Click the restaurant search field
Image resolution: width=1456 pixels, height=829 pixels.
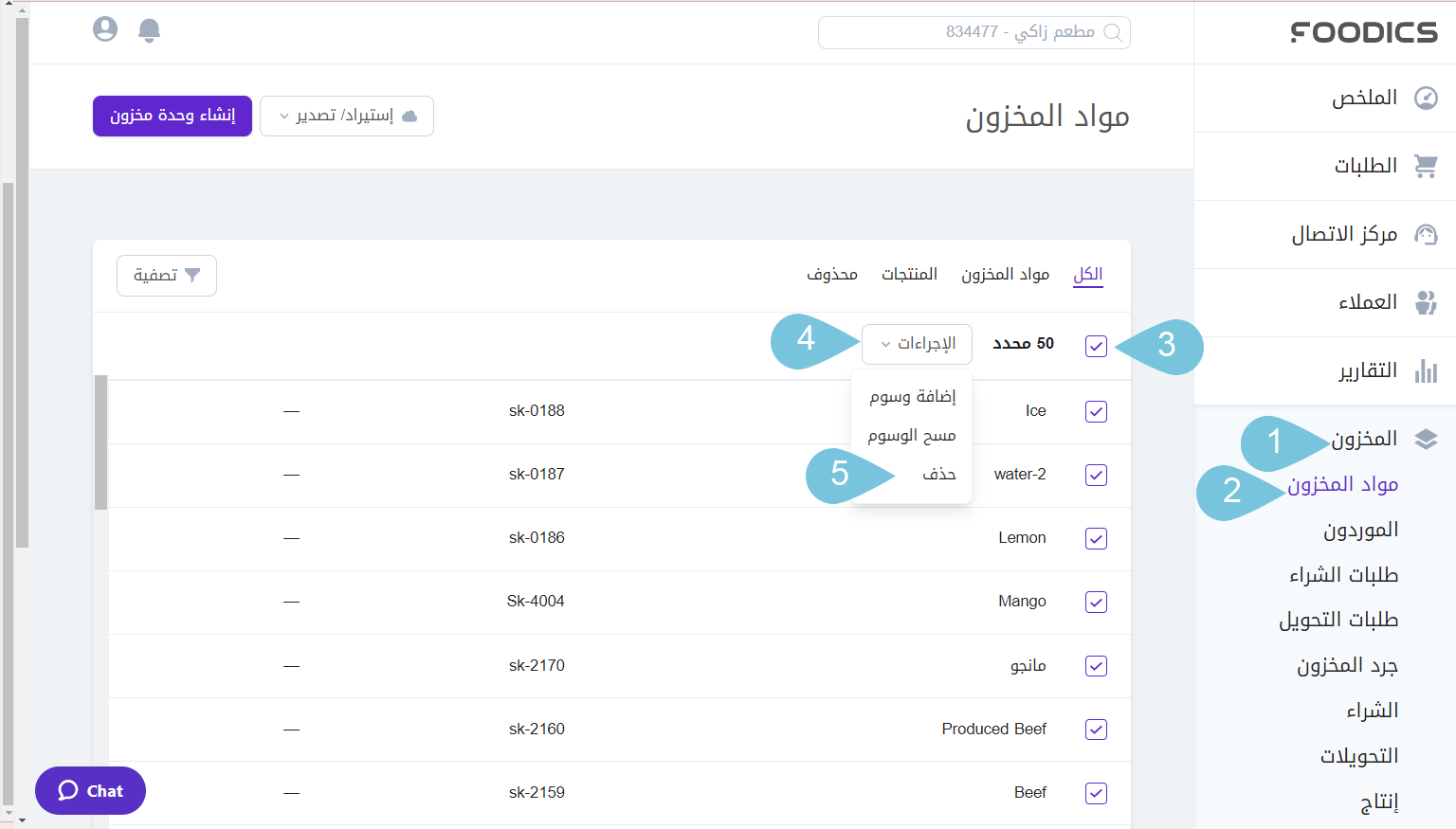[973, 32]
